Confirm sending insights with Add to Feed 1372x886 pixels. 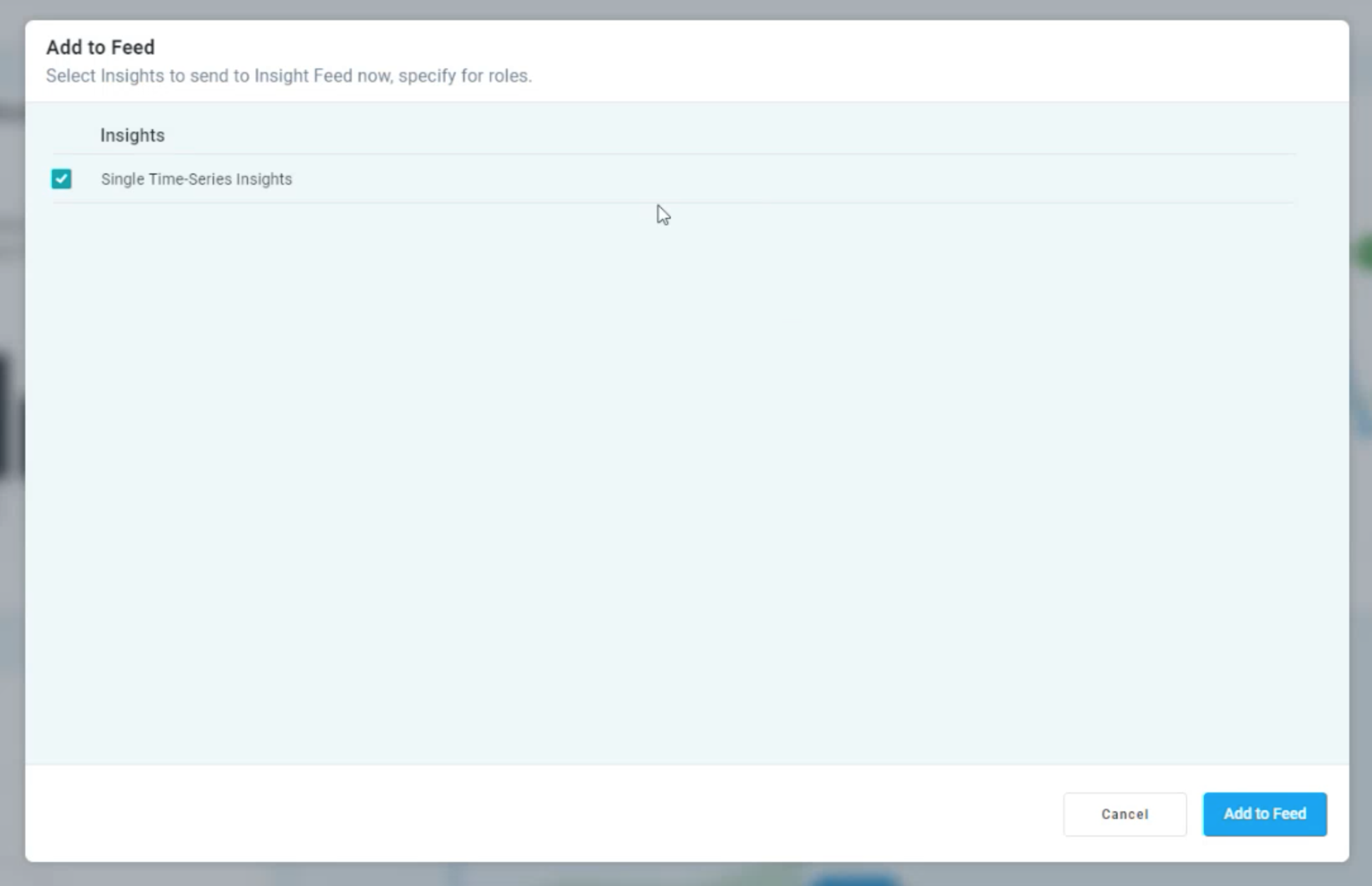pyautogui.click(x=1264, y=814)
